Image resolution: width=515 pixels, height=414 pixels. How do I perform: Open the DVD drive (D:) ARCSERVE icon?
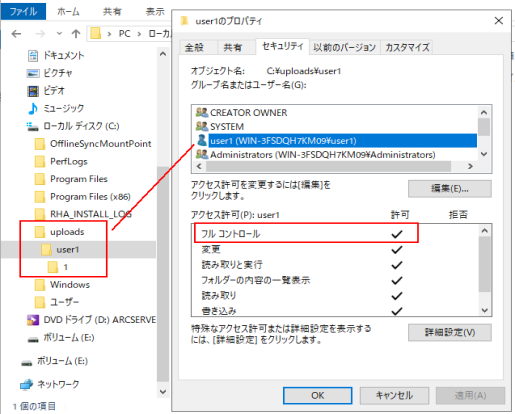click(33, 320)
